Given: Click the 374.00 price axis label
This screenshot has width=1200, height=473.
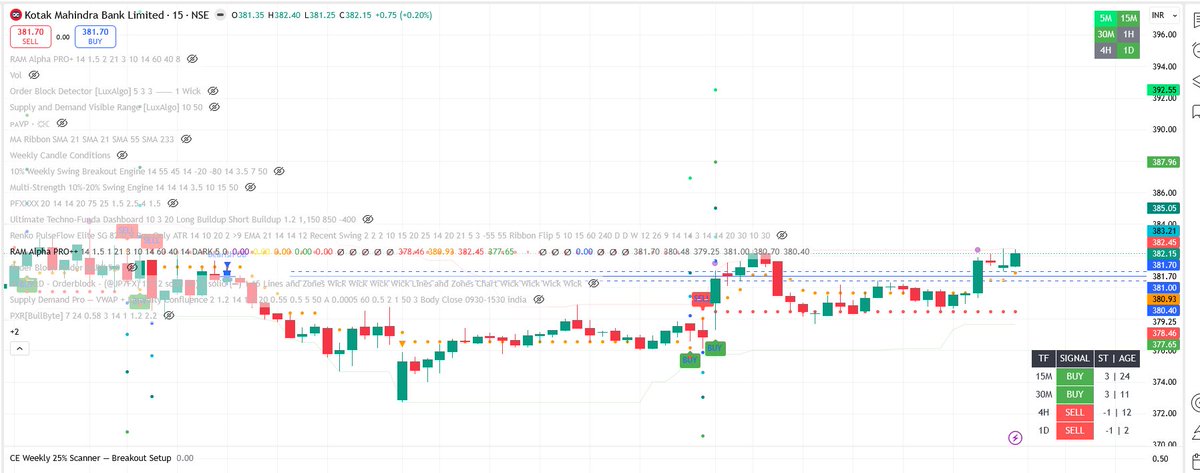Looking at the screenshot, I should pyautogui.click(x=1165, y=382).
